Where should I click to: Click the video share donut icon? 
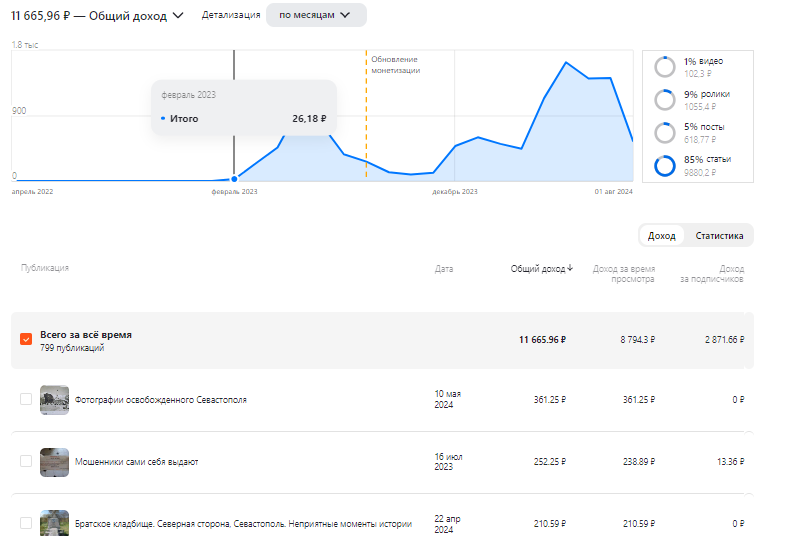coord(664,67)
